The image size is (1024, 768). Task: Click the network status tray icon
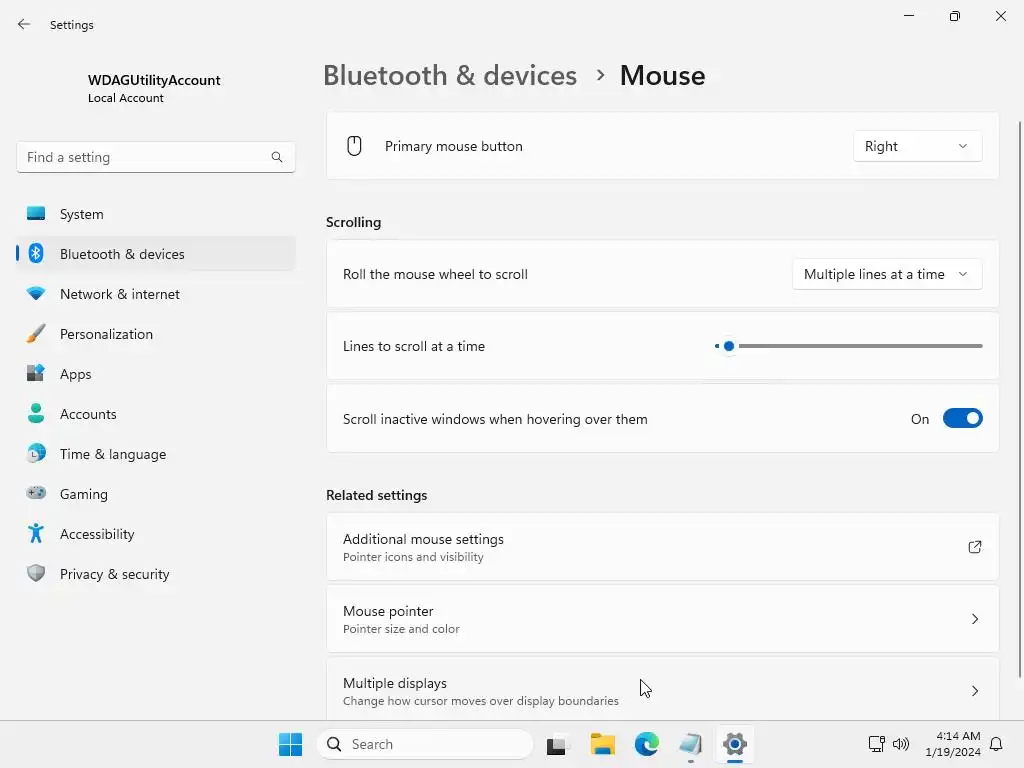tap(876, 744)
